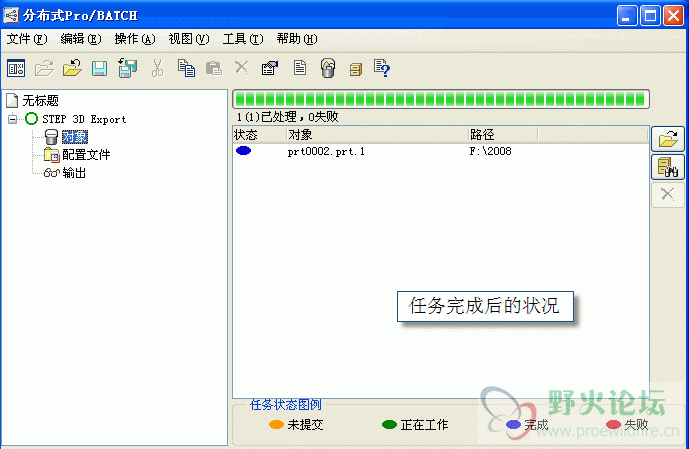The width and height of the screenshot is (689, 449).
Task: Open the 帮助(H) menu
Action: click(297, 39)
